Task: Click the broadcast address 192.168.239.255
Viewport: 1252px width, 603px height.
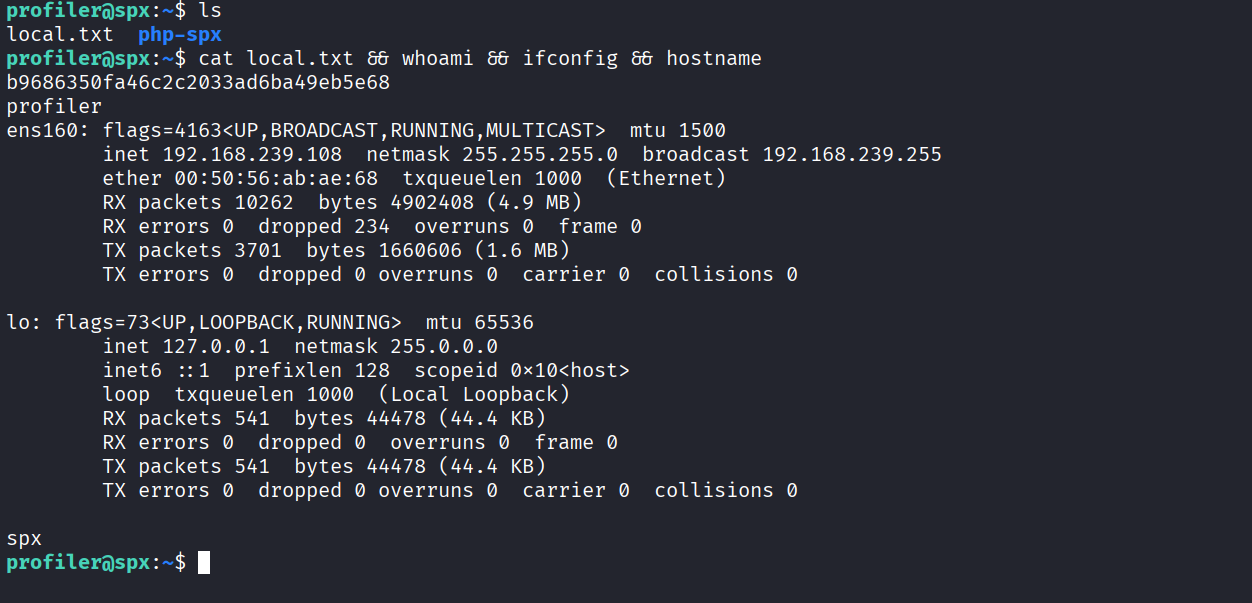Action: coord(852,155)
